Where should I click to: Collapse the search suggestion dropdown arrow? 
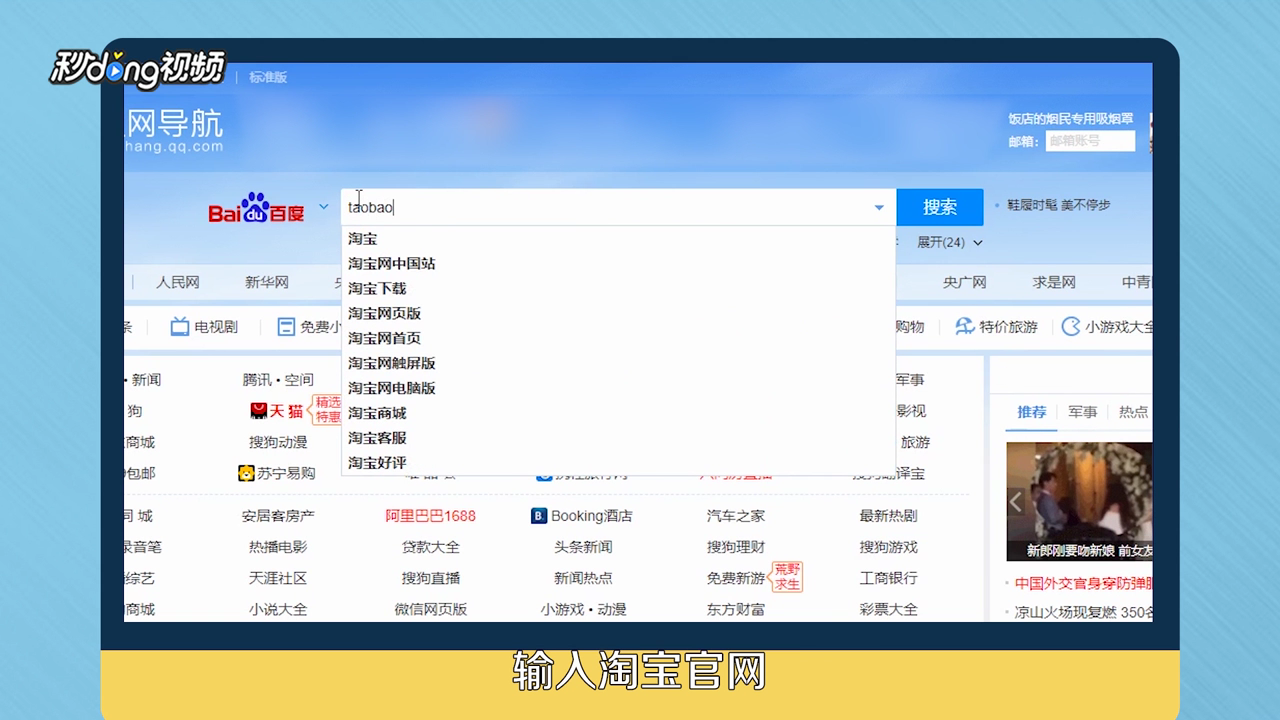pos(879,208)
